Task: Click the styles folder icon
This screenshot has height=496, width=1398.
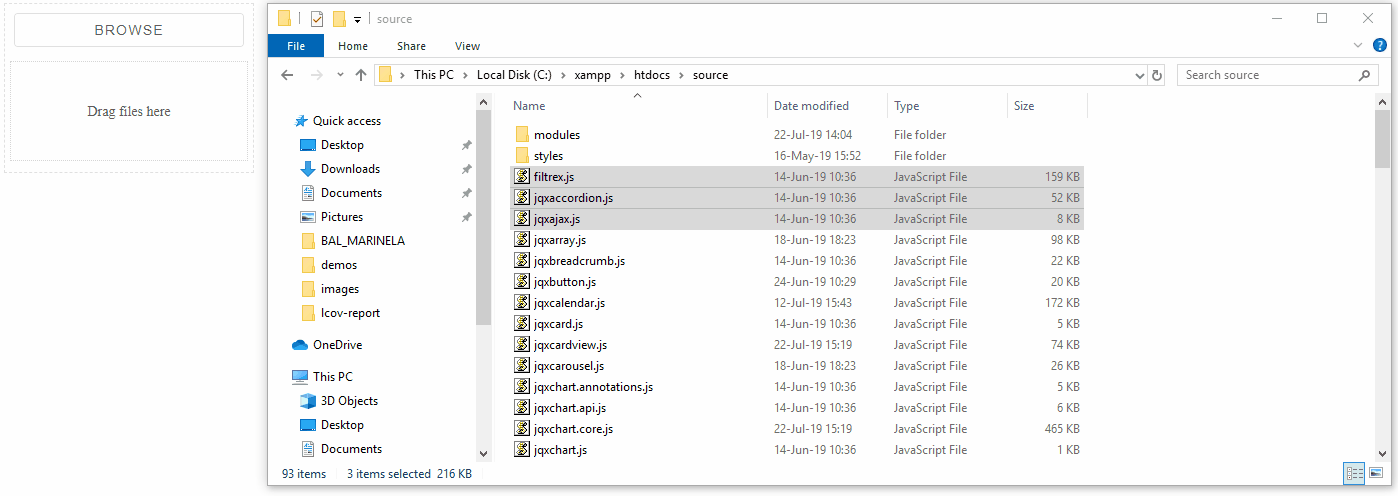Action: point(521,156)
